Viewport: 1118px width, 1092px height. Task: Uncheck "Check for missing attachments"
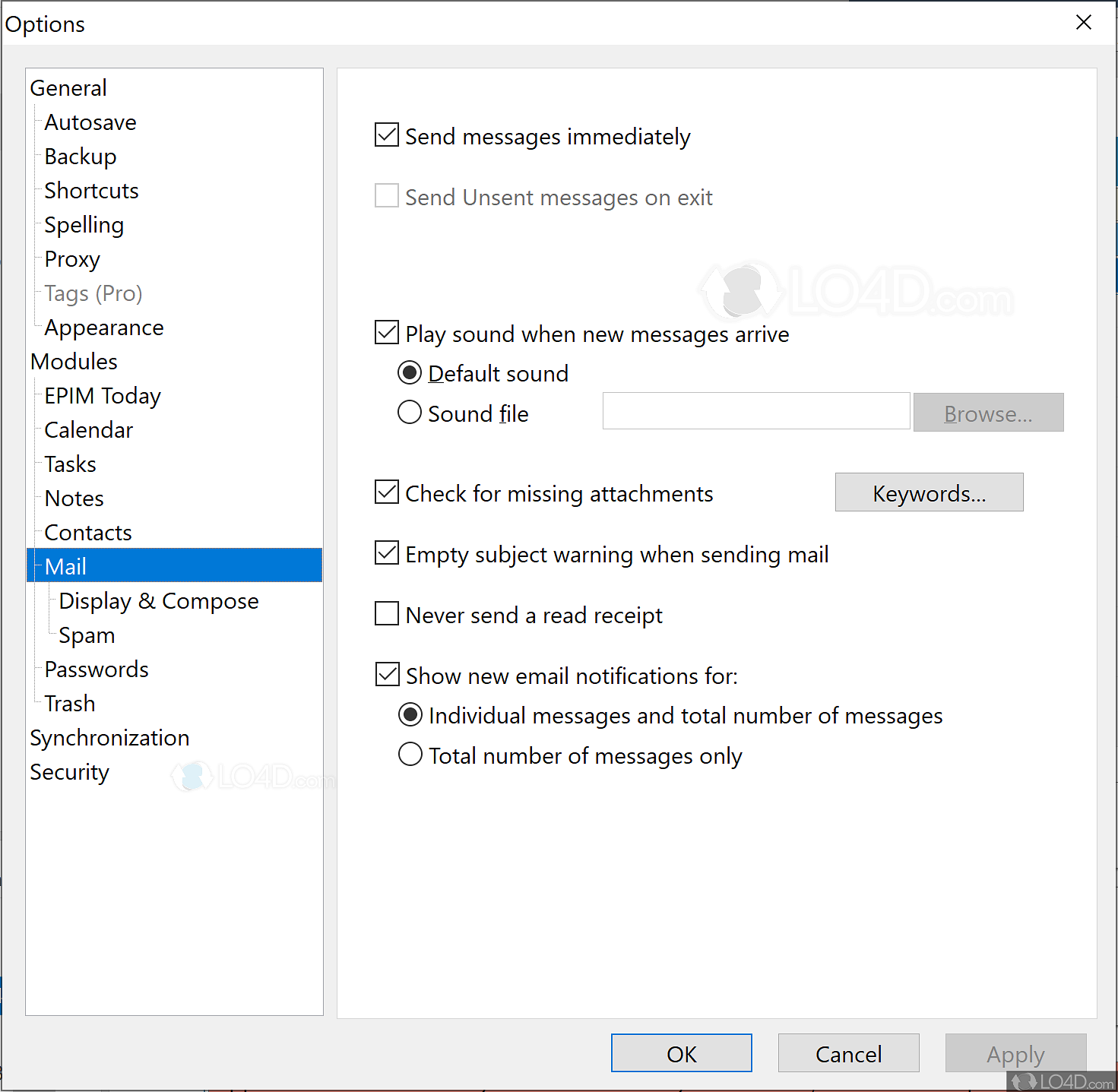pyautogui.click(x=386, y=492)
